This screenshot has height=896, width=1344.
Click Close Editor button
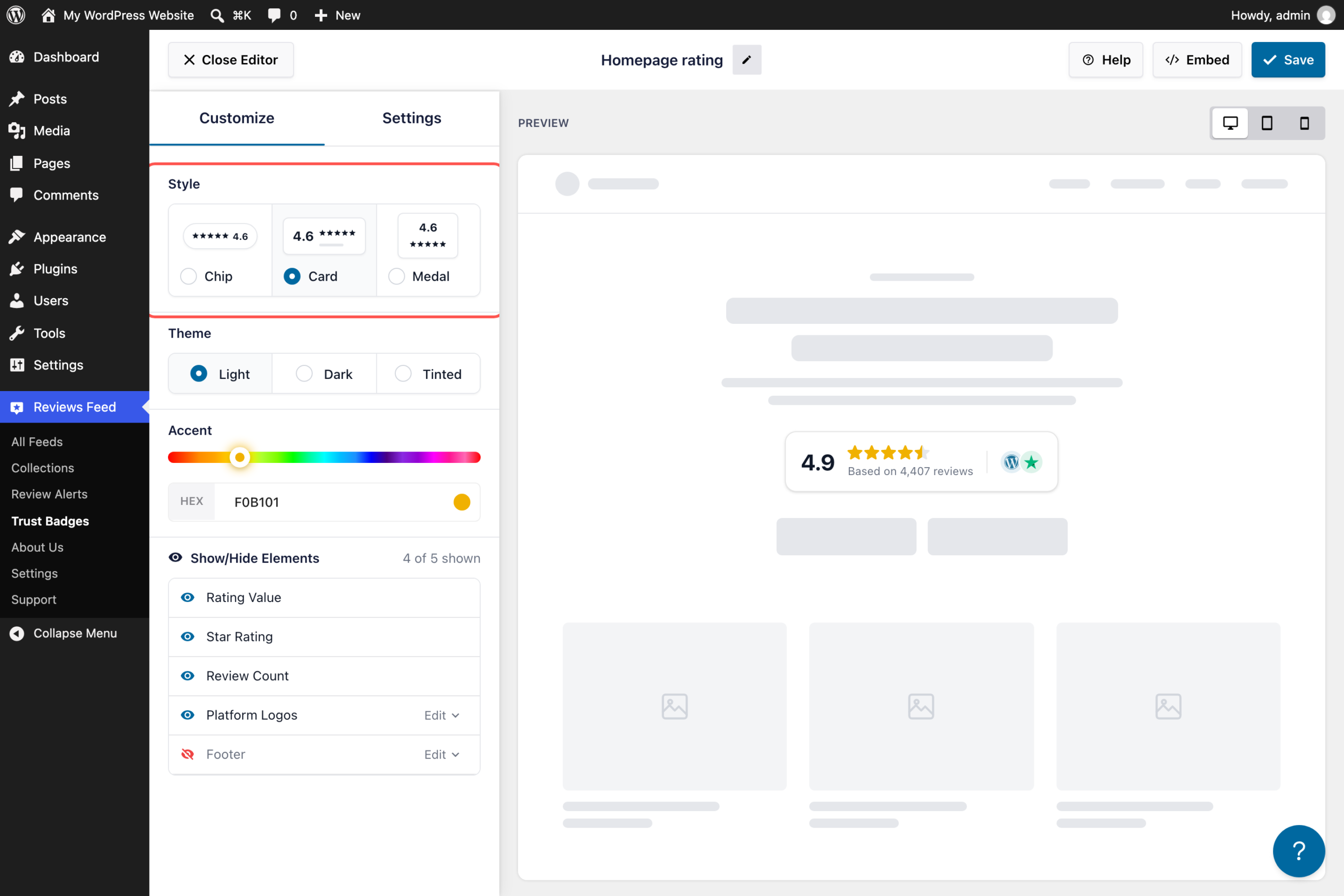[x=231, y=60]
